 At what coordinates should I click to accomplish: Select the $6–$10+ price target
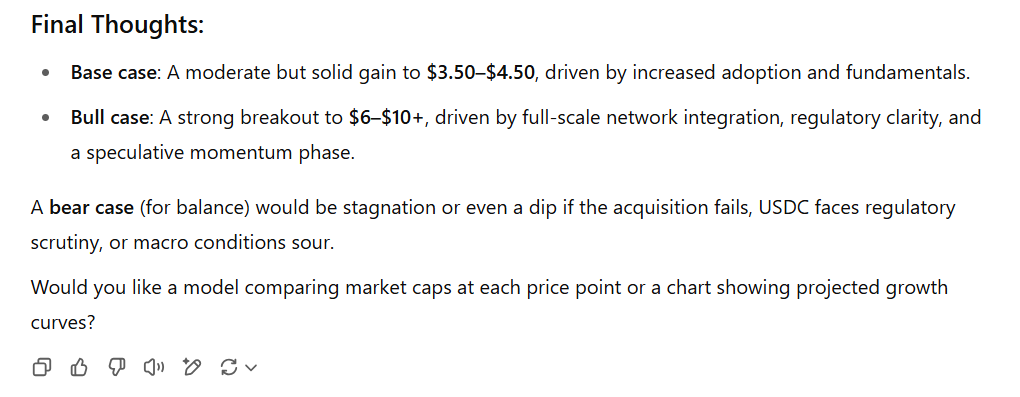coord(386,118)
